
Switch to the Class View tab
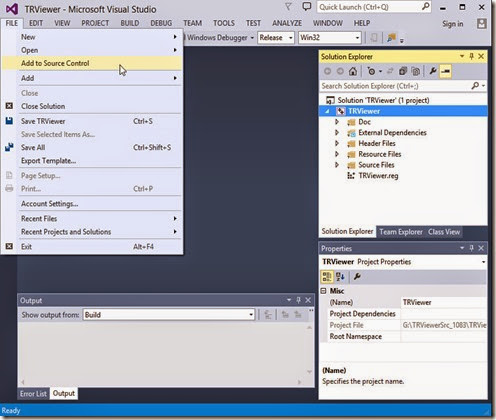[x=444, y=232]
